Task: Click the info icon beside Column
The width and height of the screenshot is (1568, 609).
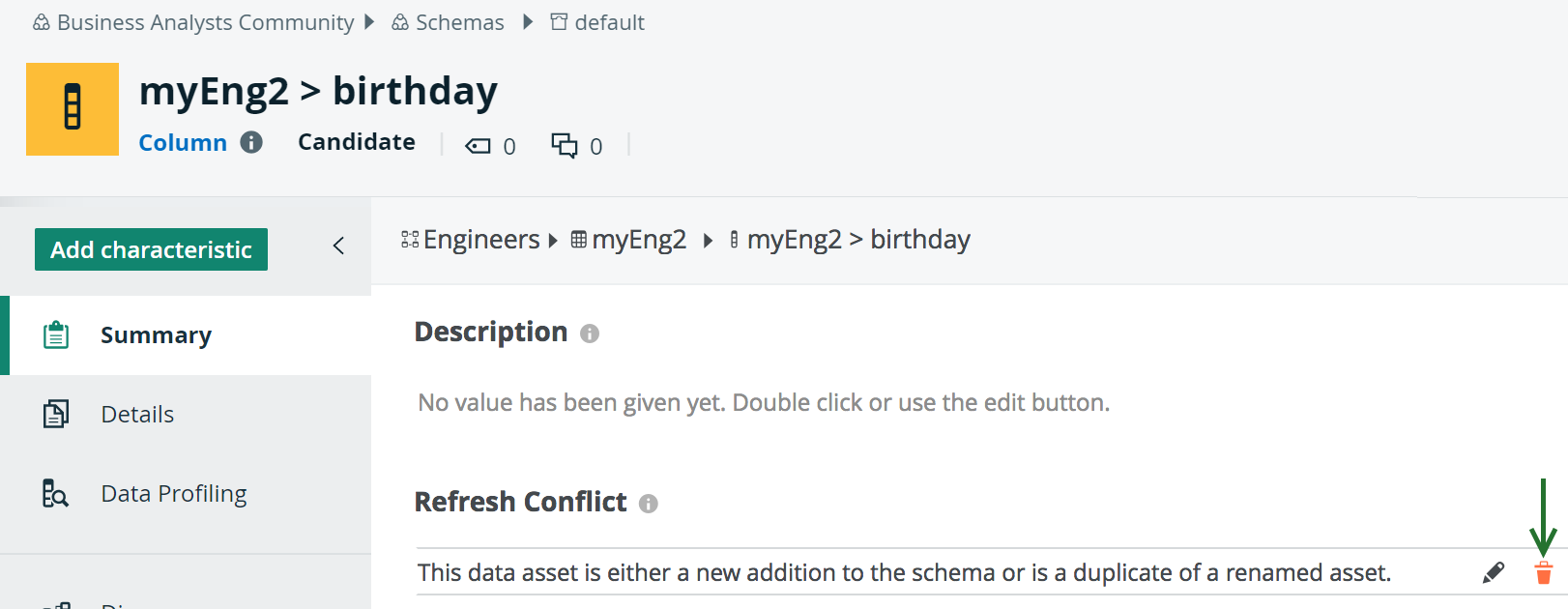Action: [x=251, y=143]
